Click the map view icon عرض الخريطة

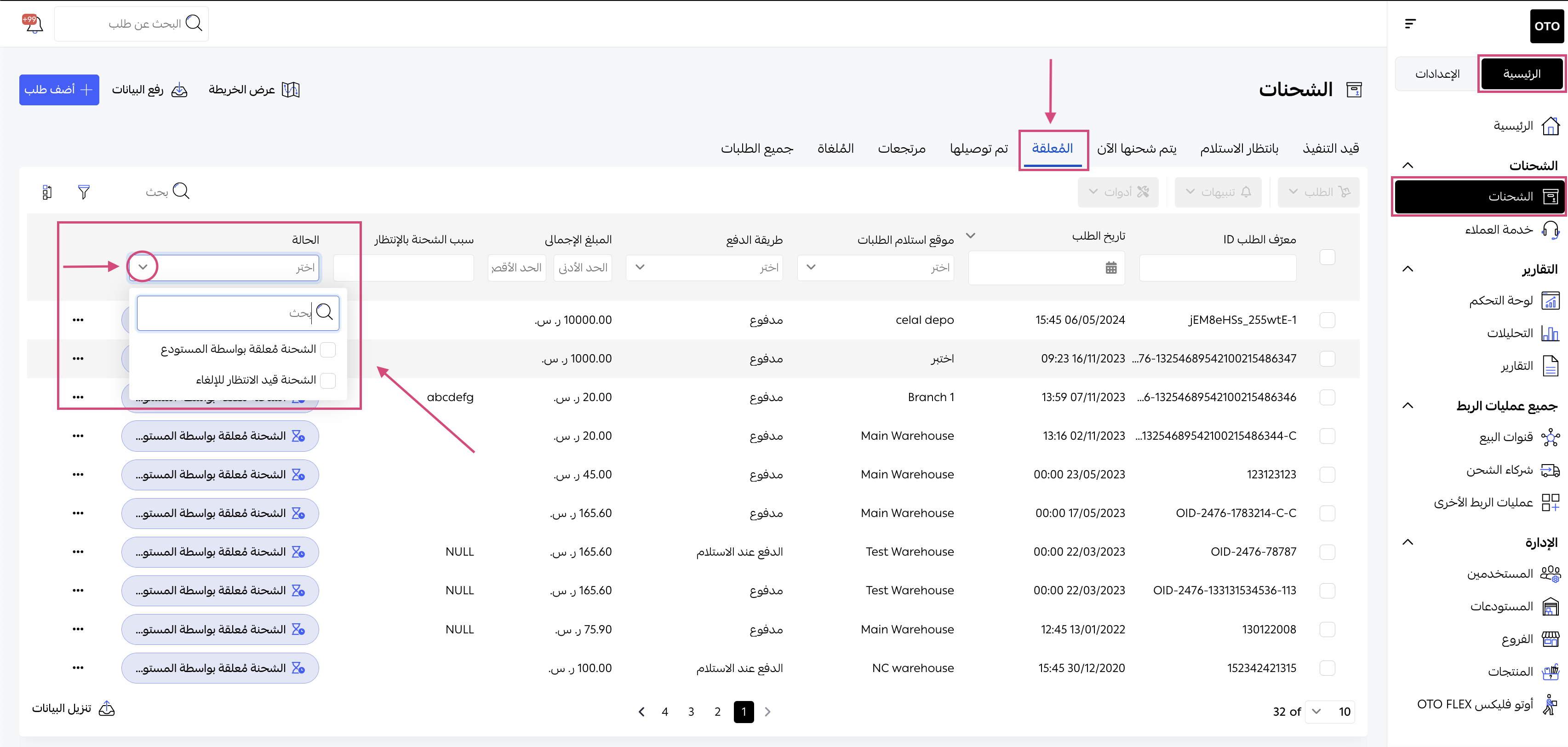(x=290, y=90)
